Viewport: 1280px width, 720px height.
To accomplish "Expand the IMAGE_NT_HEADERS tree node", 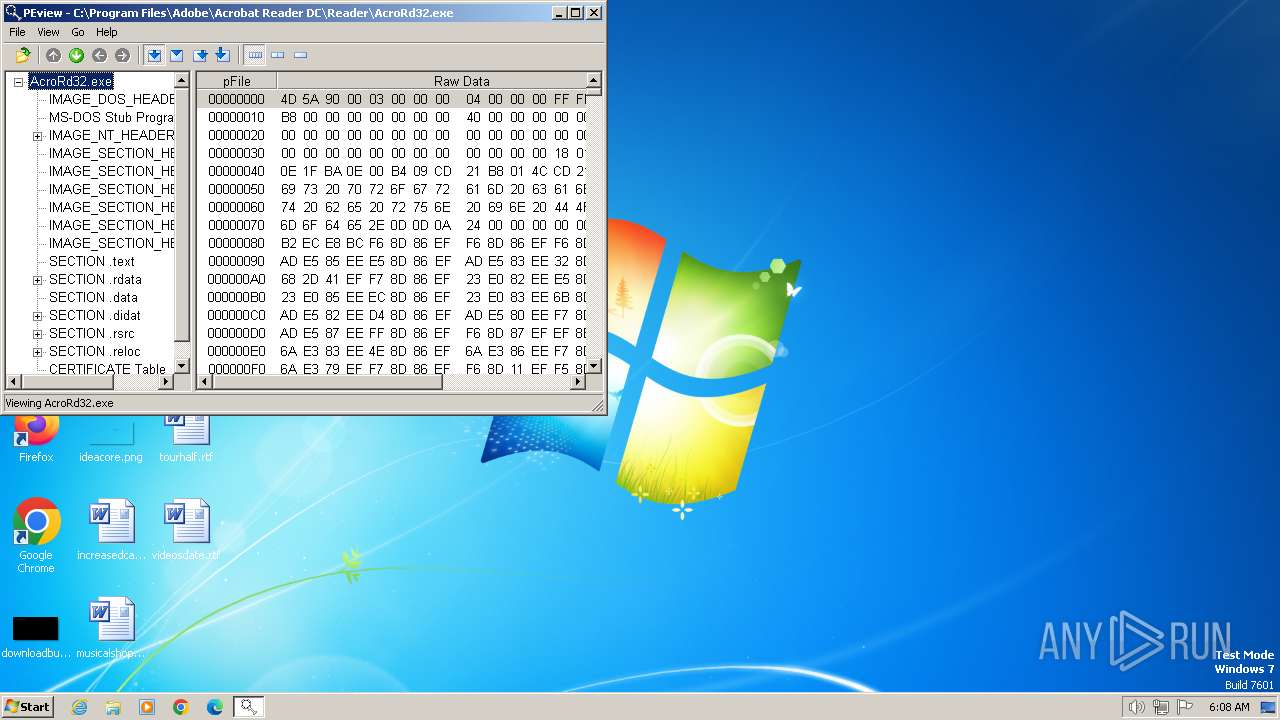I will [37, 136].
